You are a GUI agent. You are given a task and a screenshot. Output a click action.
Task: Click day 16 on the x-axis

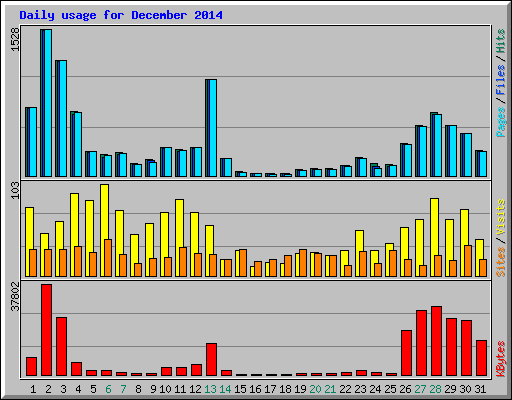click(255, 389)
